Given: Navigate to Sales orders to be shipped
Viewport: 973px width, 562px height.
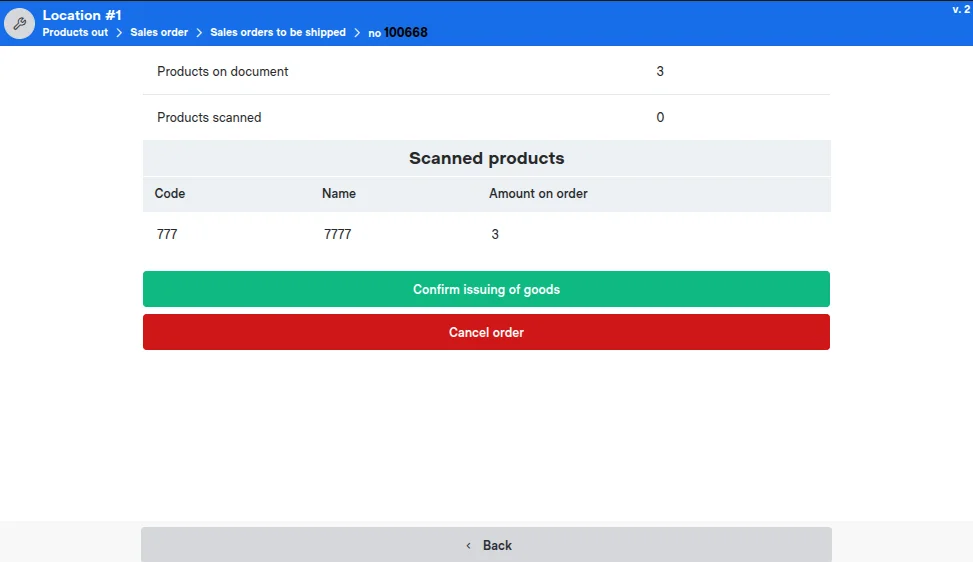Looking at the screenshot, I should pos(278,32).
